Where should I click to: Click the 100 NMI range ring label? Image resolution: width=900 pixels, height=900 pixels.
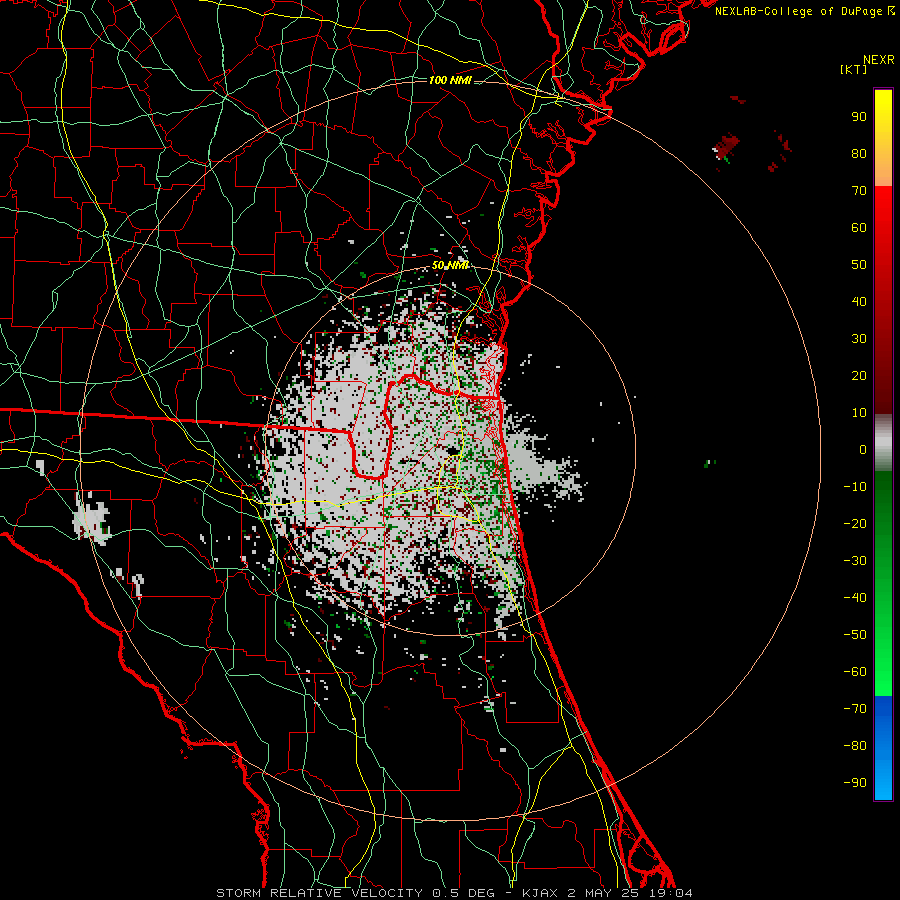[451, 80]
